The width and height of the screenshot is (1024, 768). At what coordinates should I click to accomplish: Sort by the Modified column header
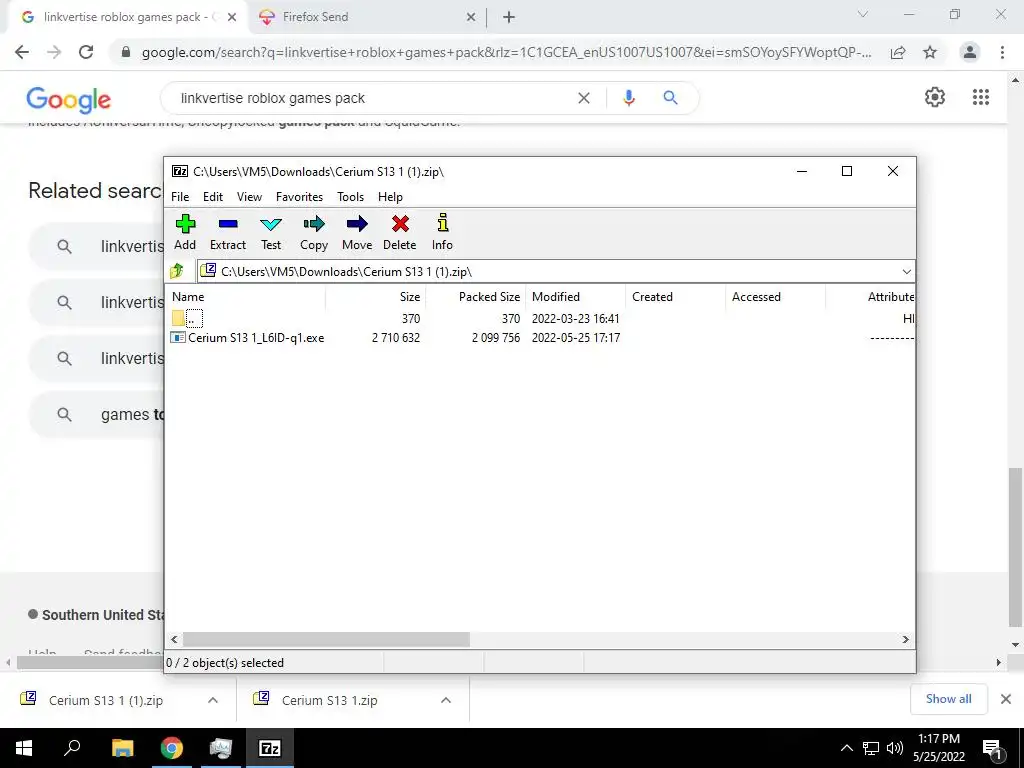pyautogui.click(x=575, y=296)
